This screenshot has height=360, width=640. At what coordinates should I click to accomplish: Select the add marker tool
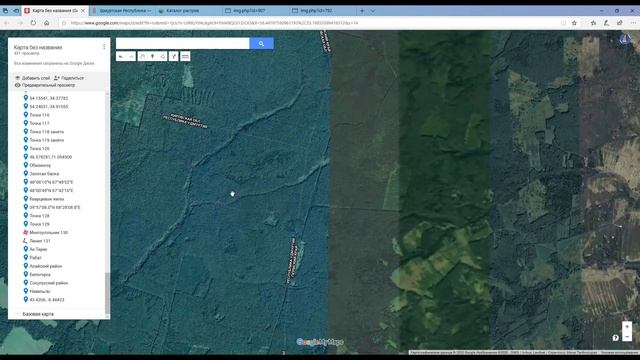click(153, 56)
